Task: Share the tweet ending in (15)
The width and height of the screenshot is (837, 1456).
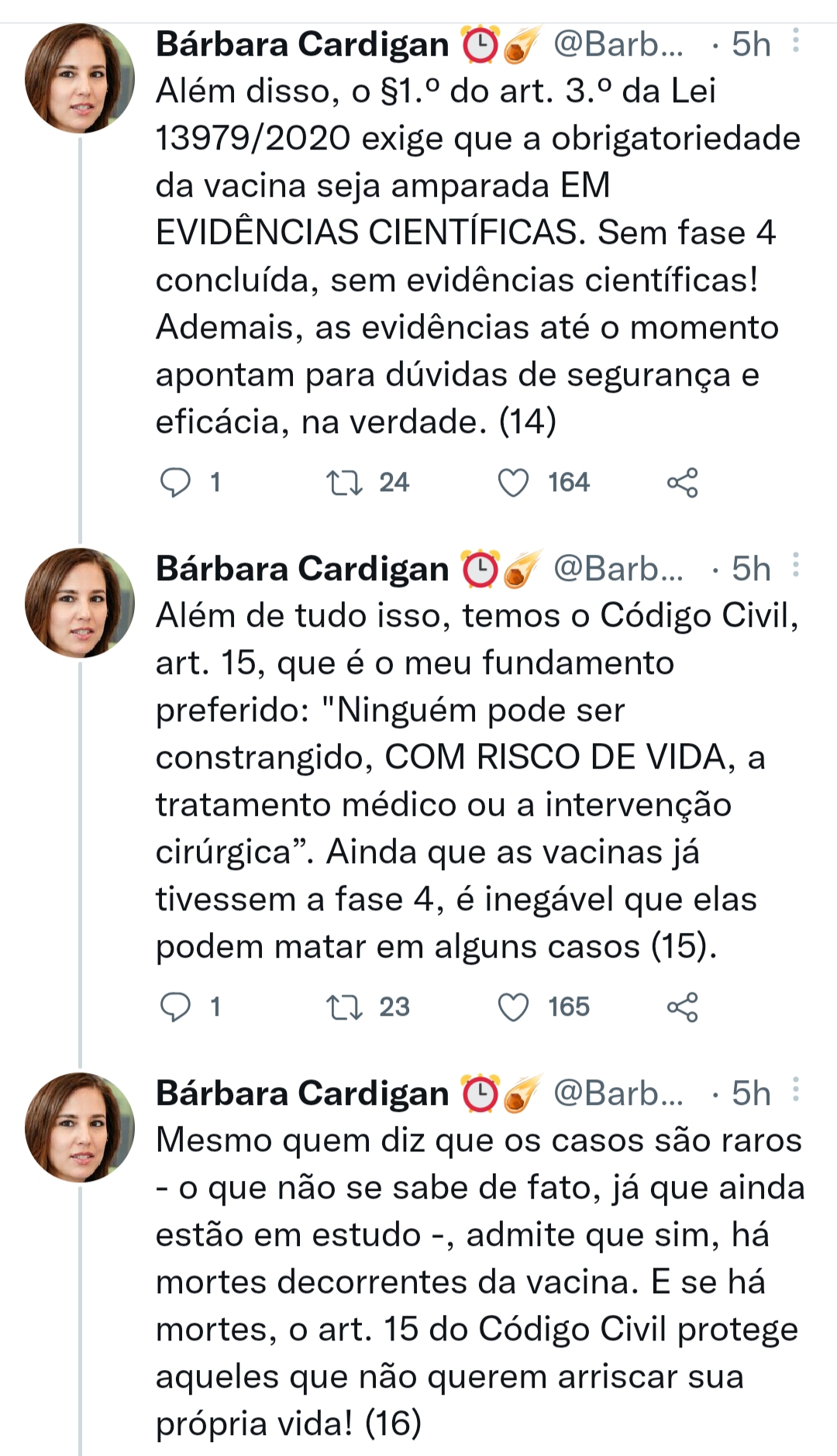Action: (682, 1007)
